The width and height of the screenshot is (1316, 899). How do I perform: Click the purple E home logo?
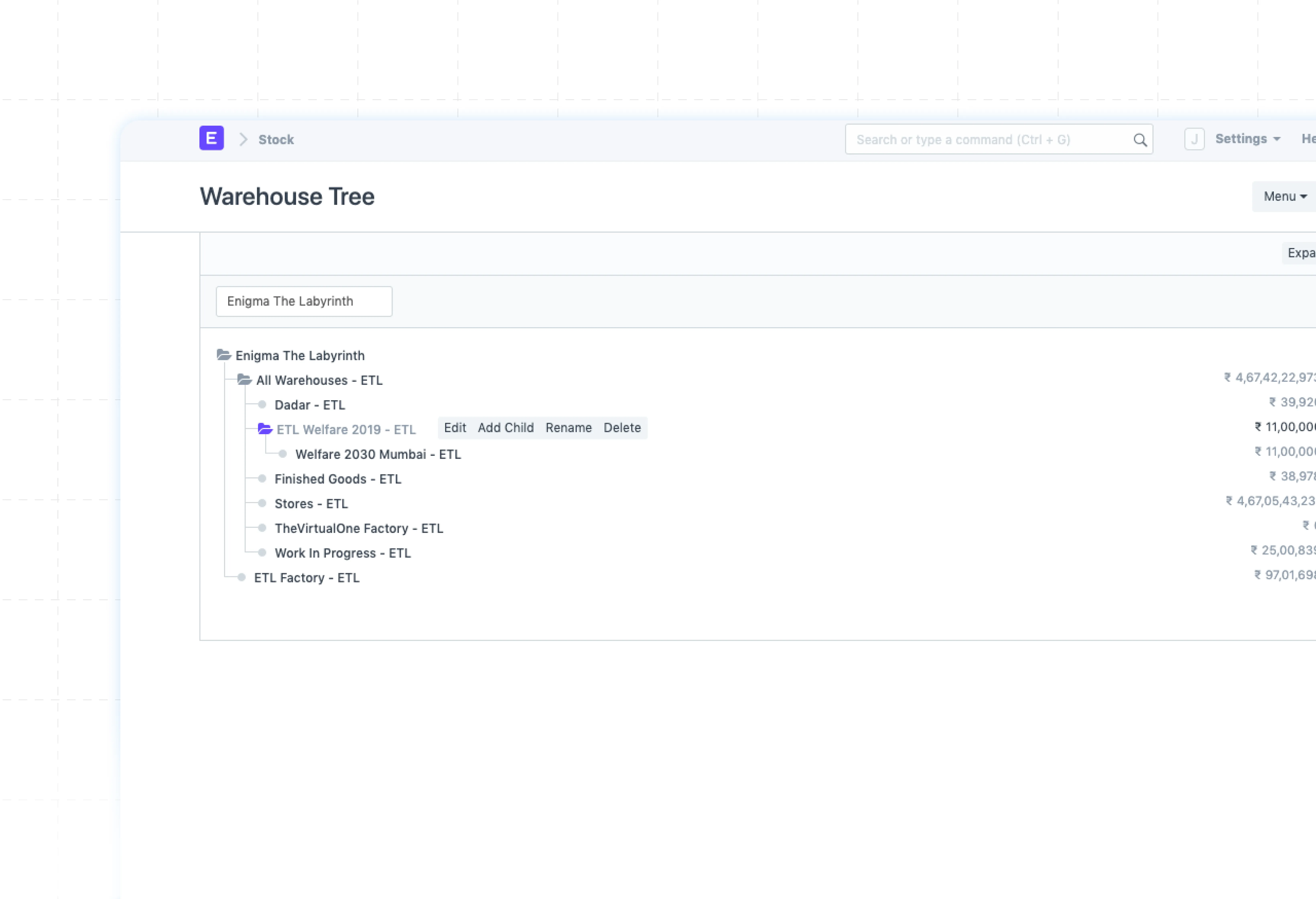[x=211, y=138]
